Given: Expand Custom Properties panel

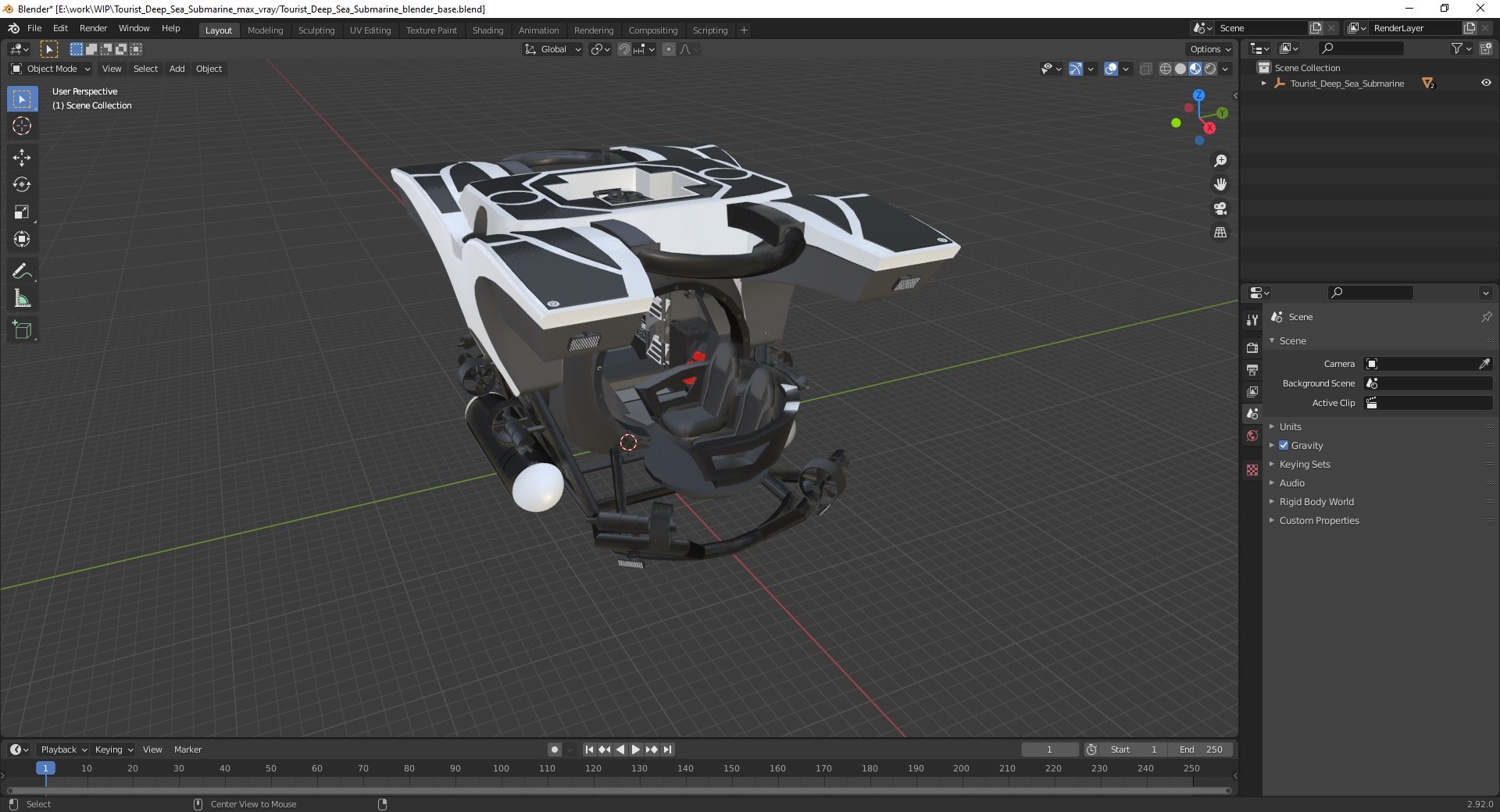Looking at the screenshot, I should pyautogui.click(x=1319, y=520).
